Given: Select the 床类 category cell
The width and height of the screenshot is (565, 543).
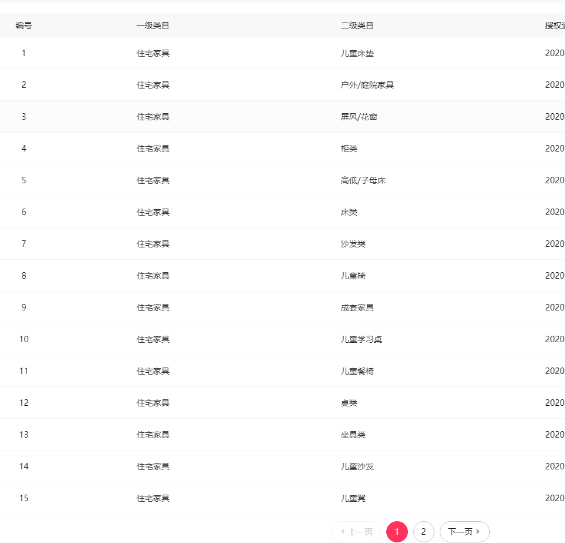Looking at the screenshot, I should [349, 212].
